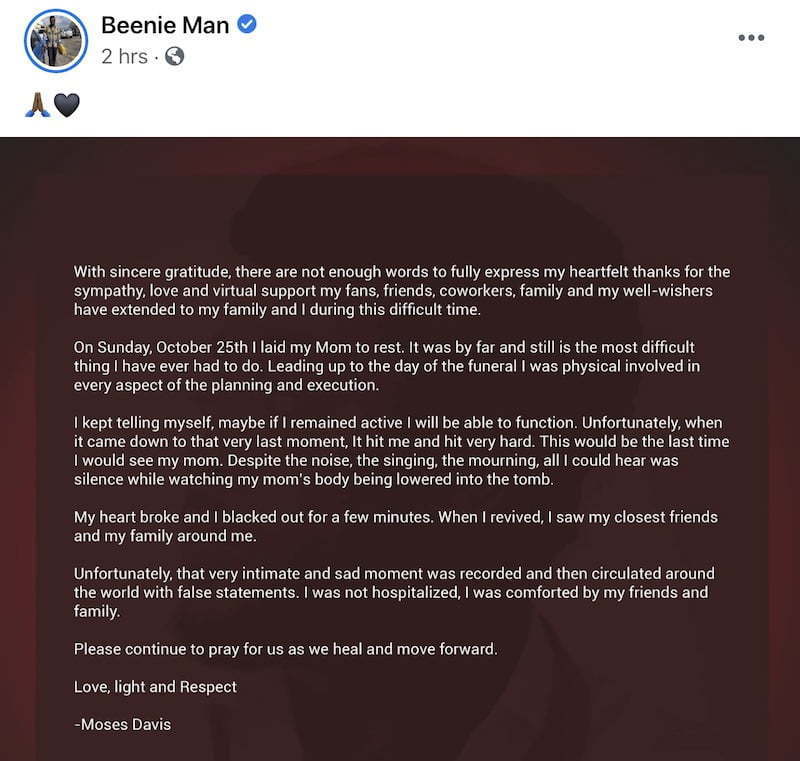Open the '2 hrs' post timestamp
Image resolution: width=800 pixels, height=761 pixels.
124,57
